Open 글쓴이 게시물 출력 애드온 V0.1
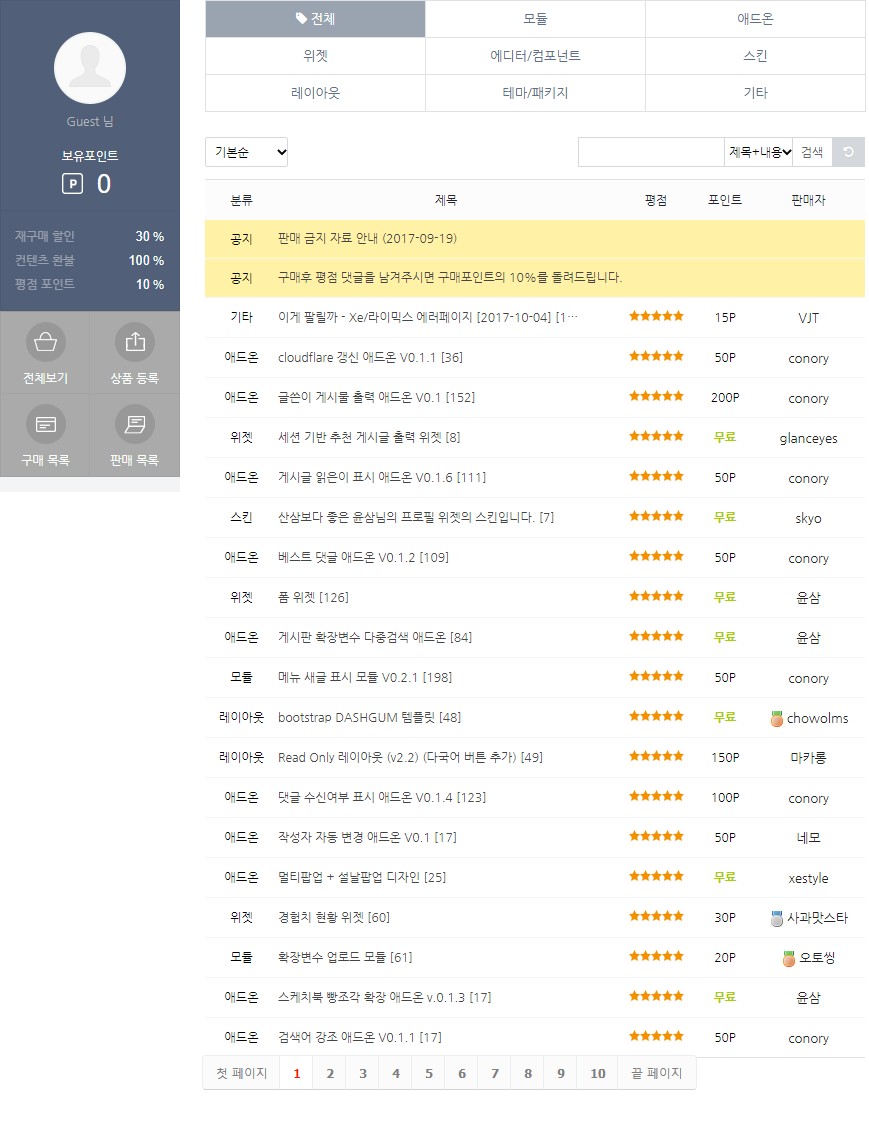 (x=377, y=397)
